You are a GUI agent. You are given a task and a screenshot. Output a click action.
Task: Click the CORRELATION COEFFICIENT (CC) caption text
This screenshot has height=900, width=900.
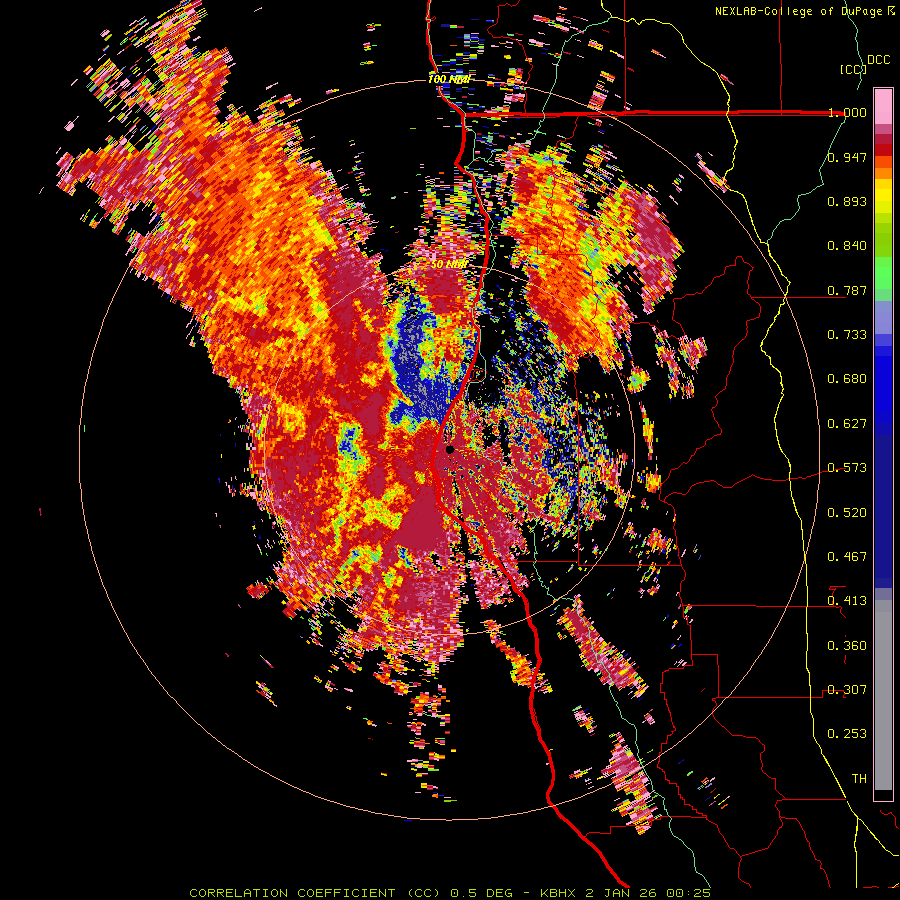coord(315,893)
